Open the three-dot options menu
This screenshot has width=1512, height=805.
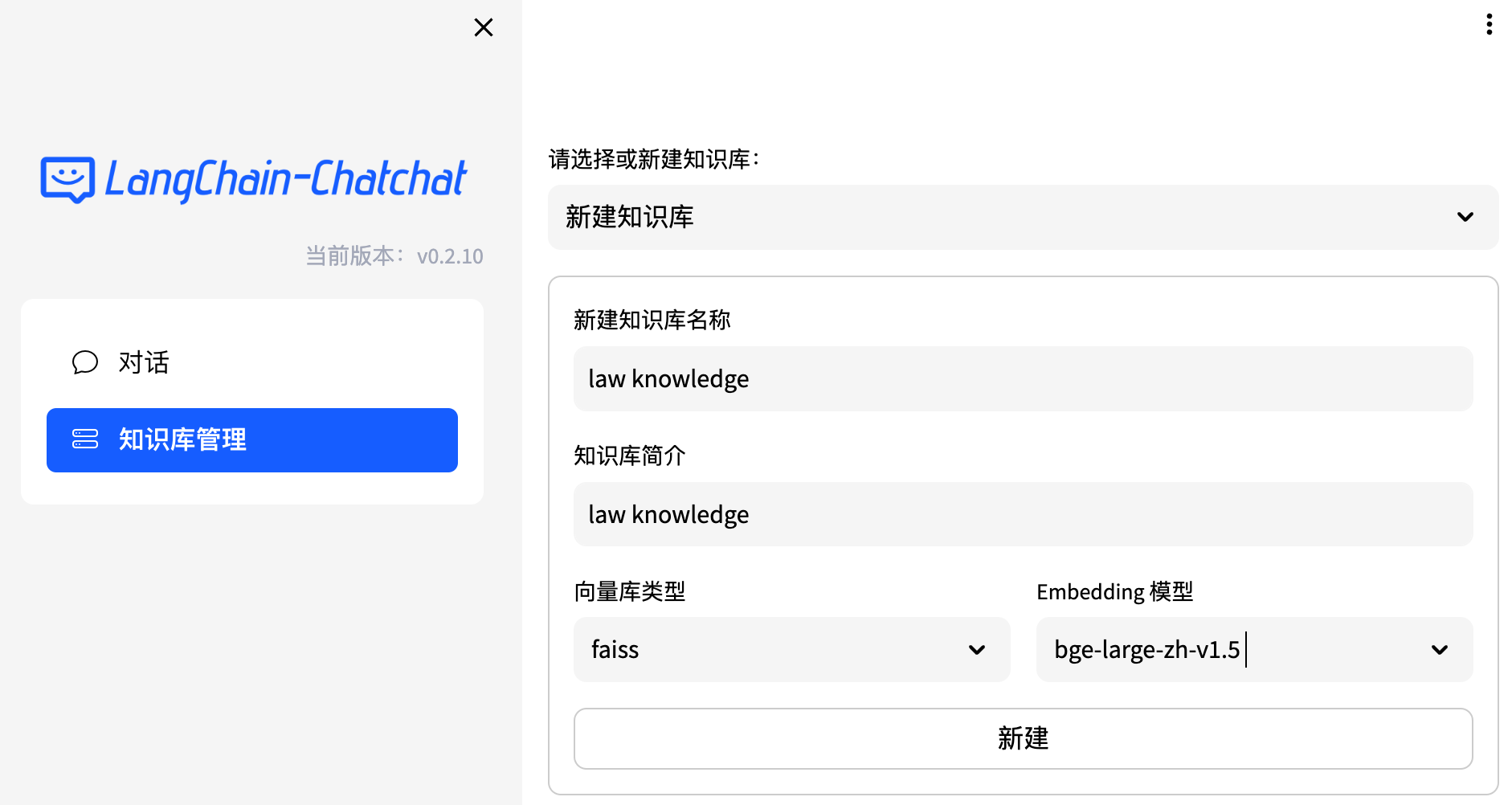coord(1489,25)
